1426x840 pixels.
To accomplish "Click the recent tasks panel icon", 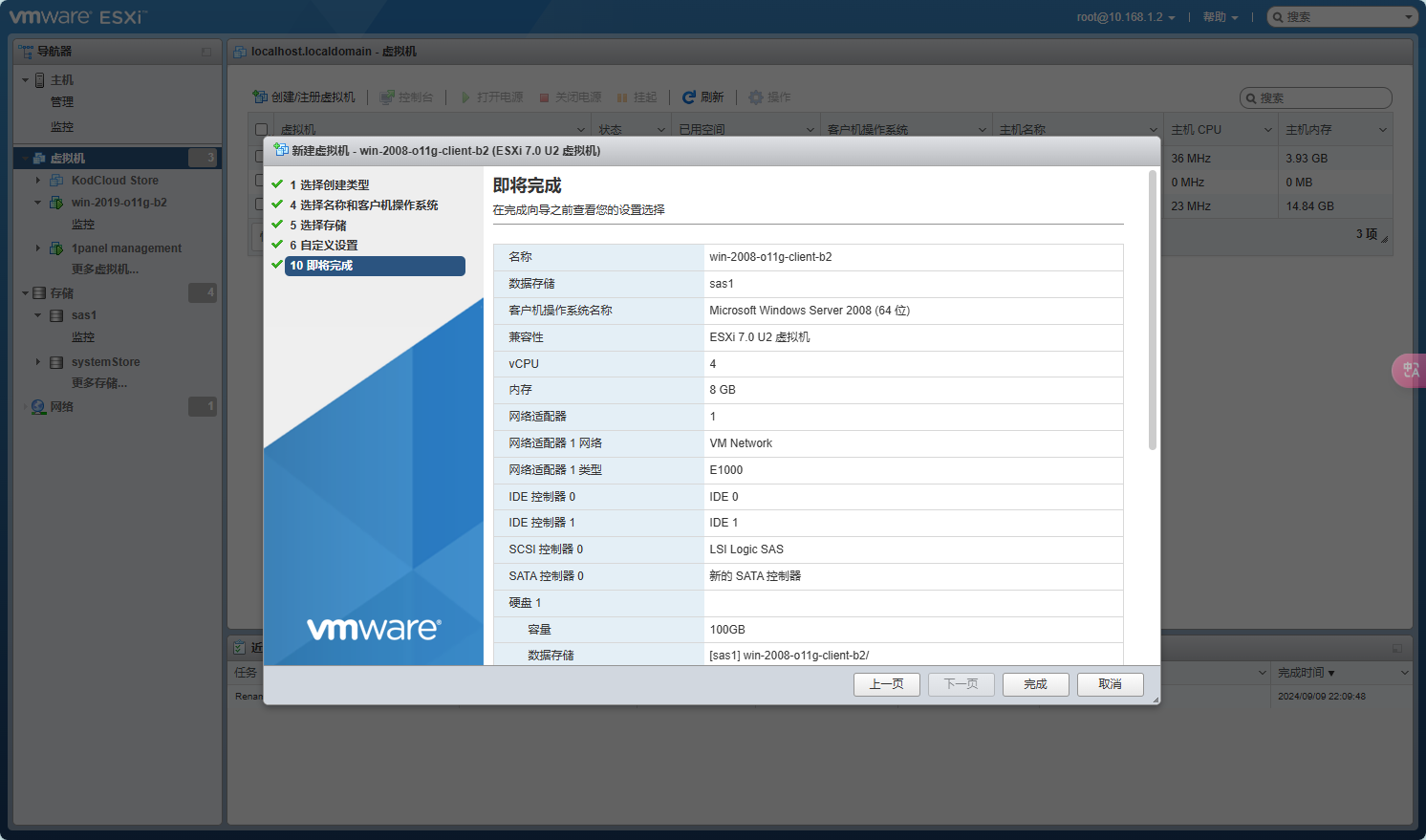I will (240, 648).
